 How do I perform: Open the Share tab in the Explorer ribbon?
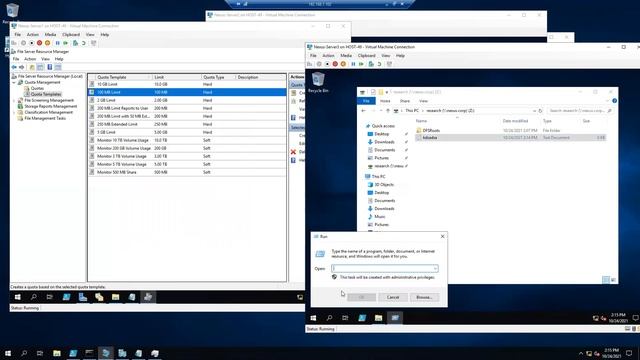[405, 101]
